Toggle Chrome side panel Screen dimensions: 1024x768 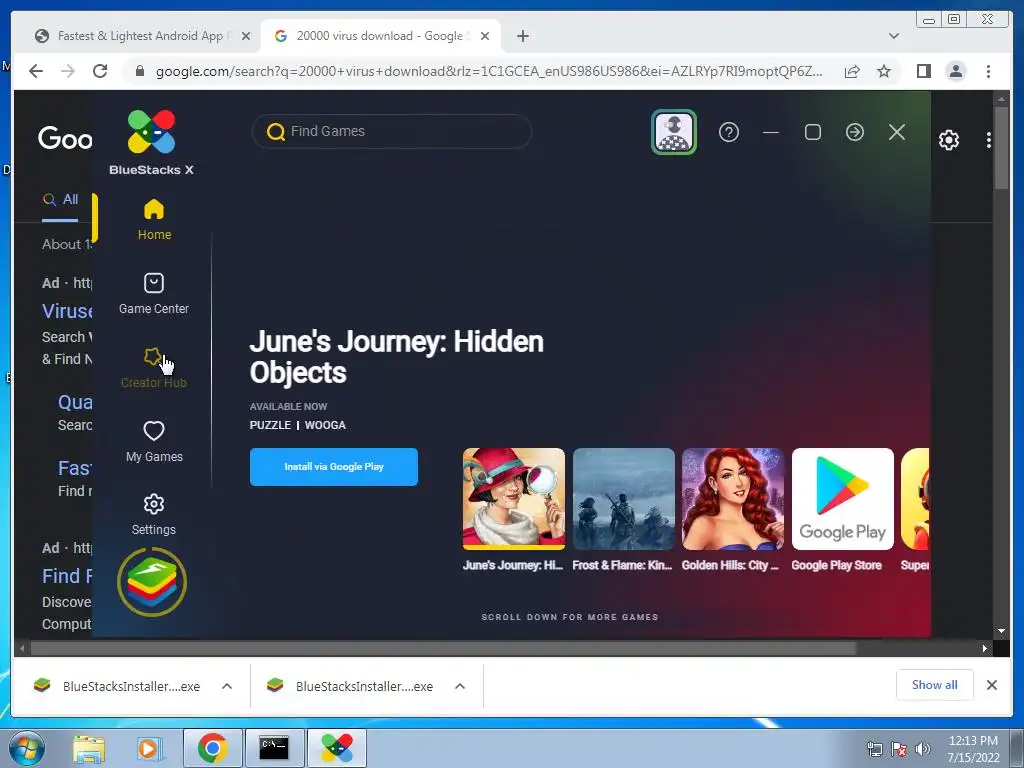click(x=923, y=71)
